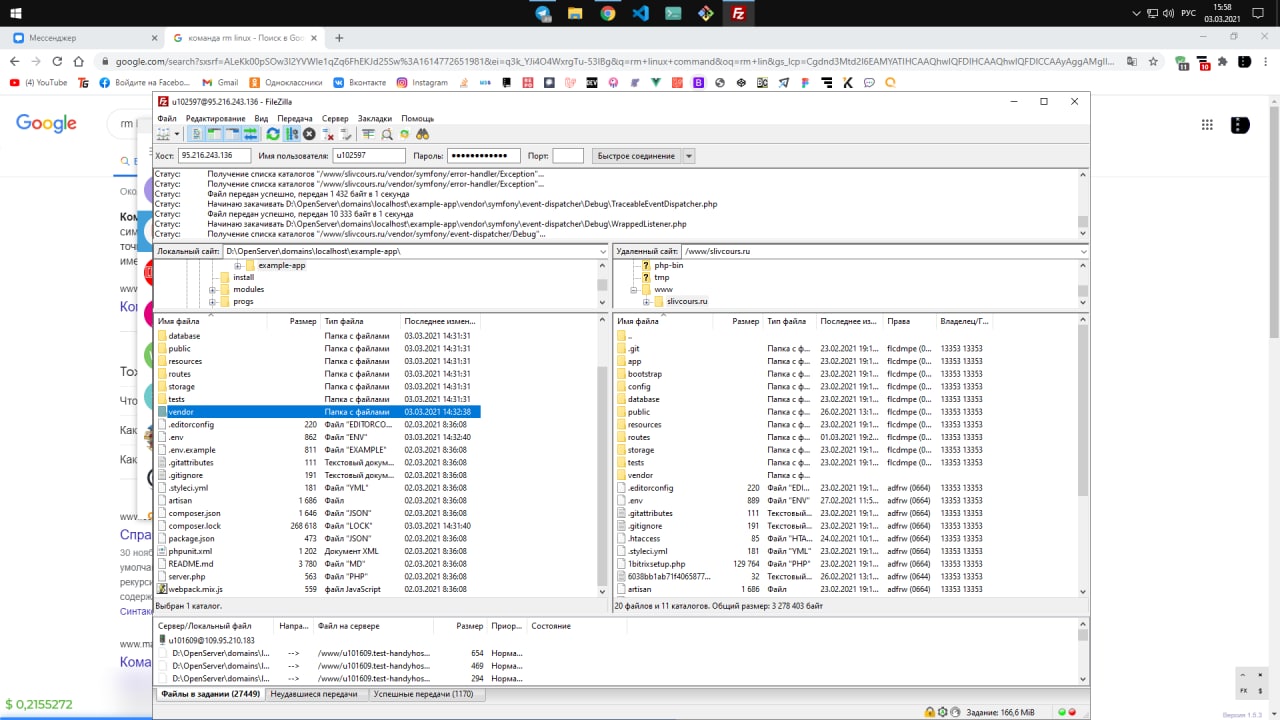Click the binoculars file search icon
The height and width of the screenshot is (720, 1280).
(422, 134)
